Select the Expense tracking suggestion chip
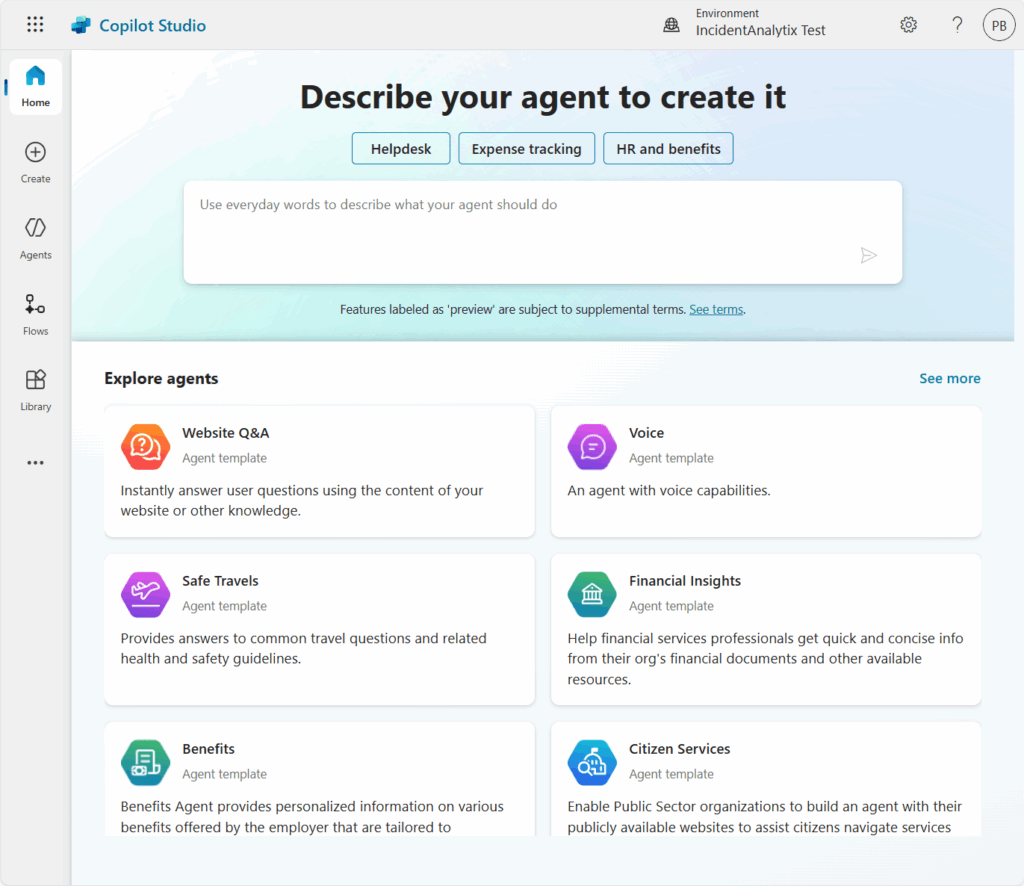 [x=526, y=149]
